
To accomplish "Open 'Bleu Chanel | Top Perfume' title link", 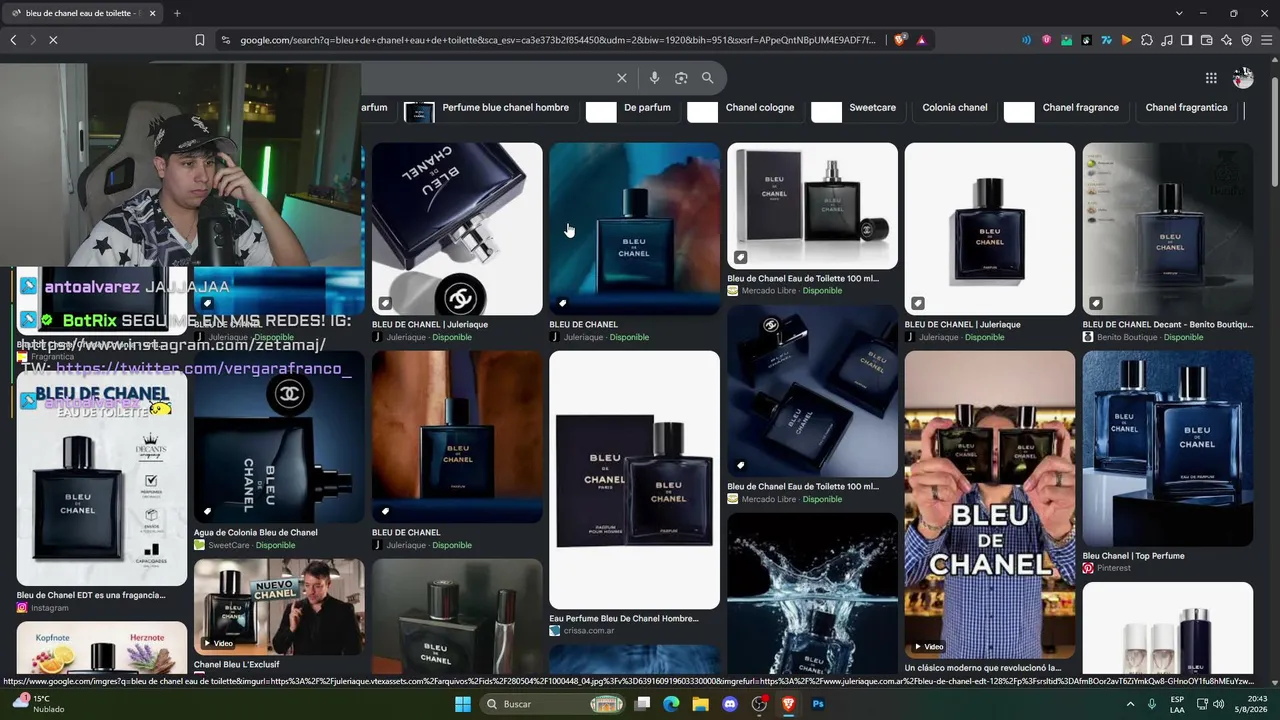I will (1133, 556).
